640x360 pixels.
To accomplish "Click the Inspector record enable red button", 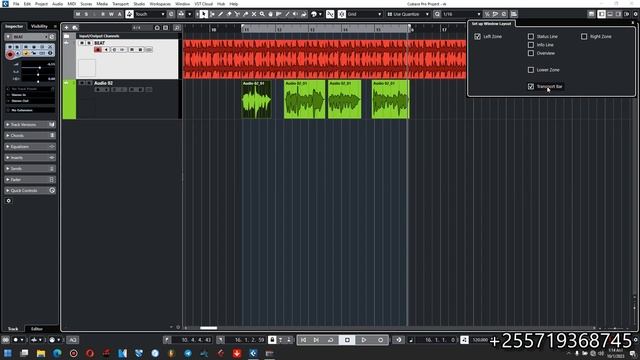I will click(10, 54).
